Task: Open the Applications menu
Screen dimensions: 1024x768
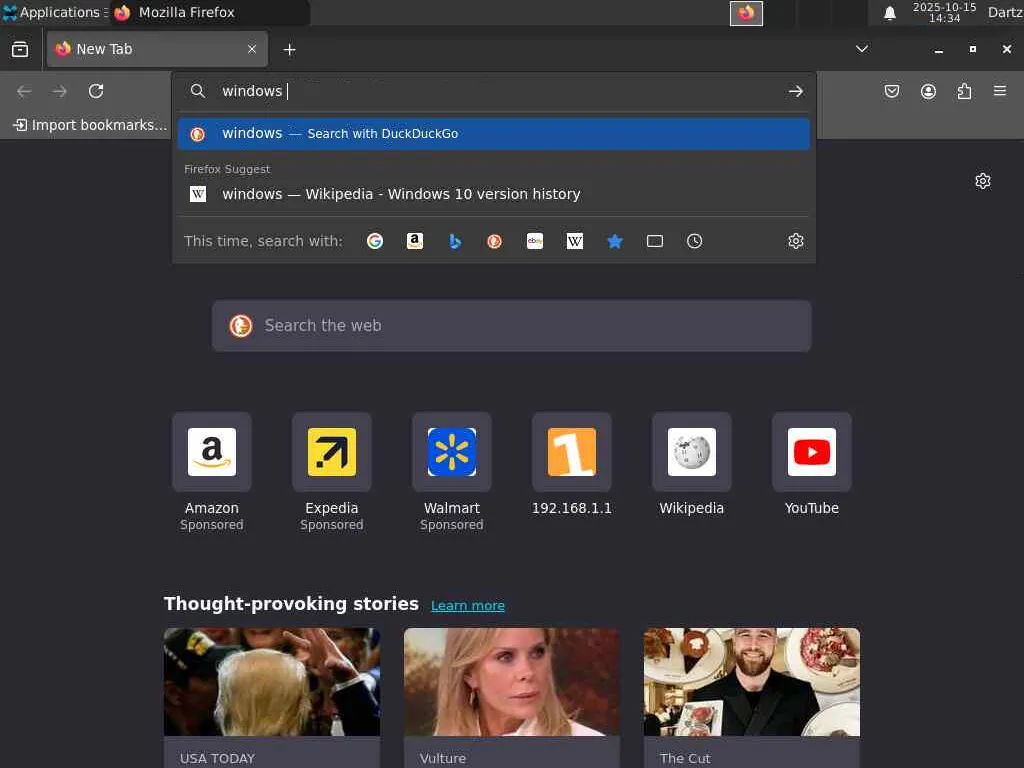Action: click(54, 12)
